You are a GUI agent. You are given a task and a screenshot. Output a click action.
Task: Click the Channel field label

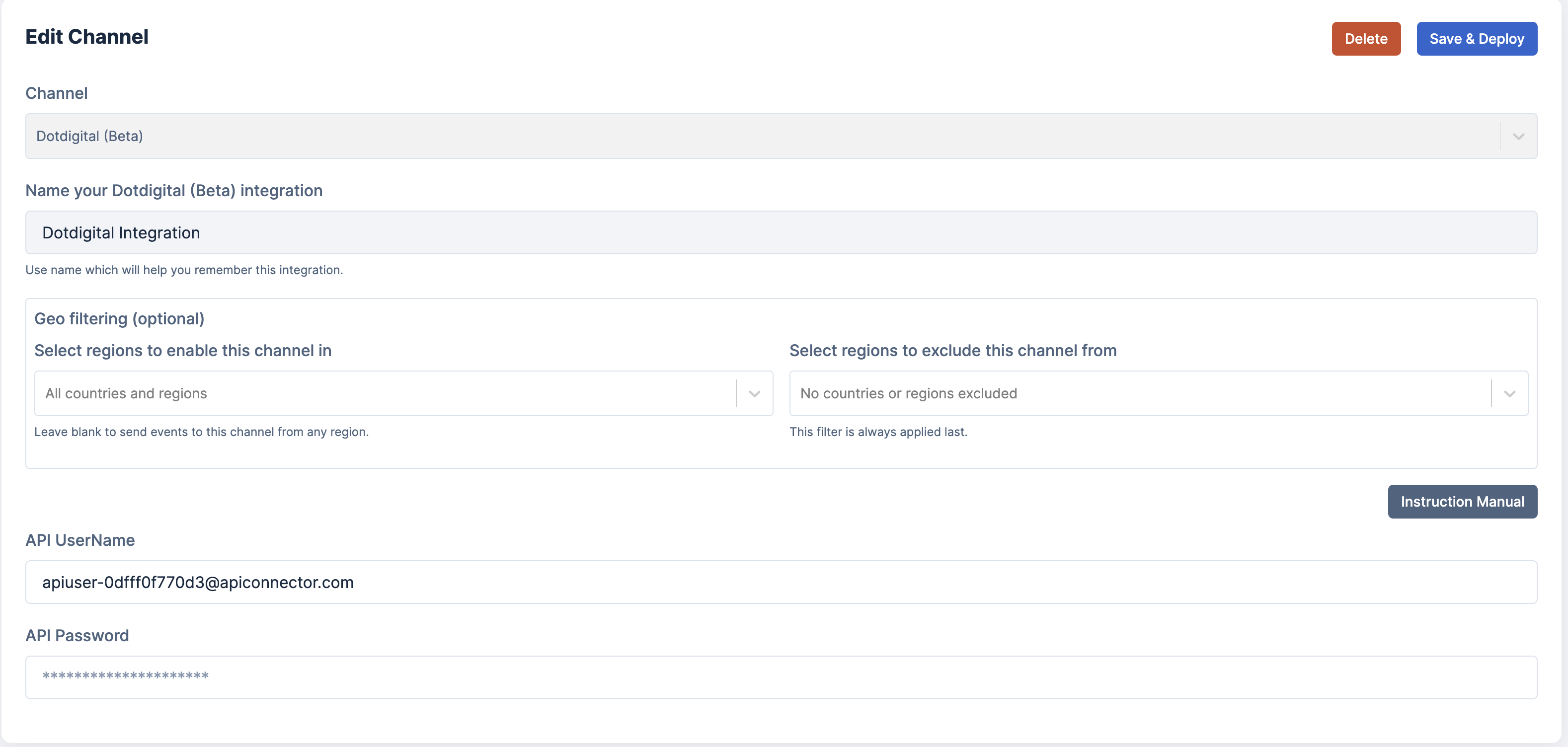[57, 93]
